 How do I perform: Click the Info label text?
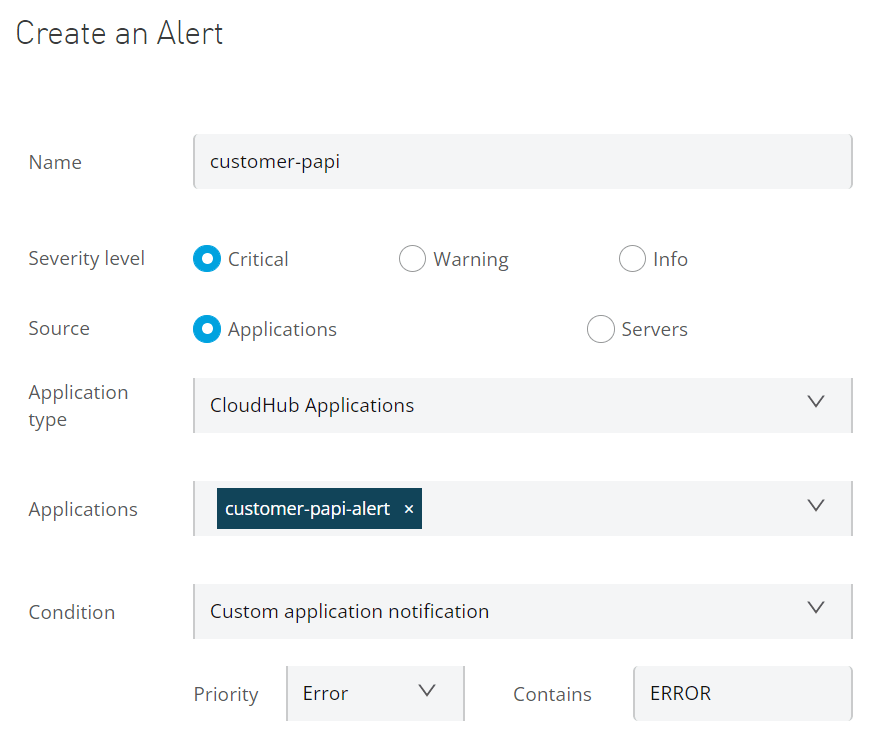point(670,259)
